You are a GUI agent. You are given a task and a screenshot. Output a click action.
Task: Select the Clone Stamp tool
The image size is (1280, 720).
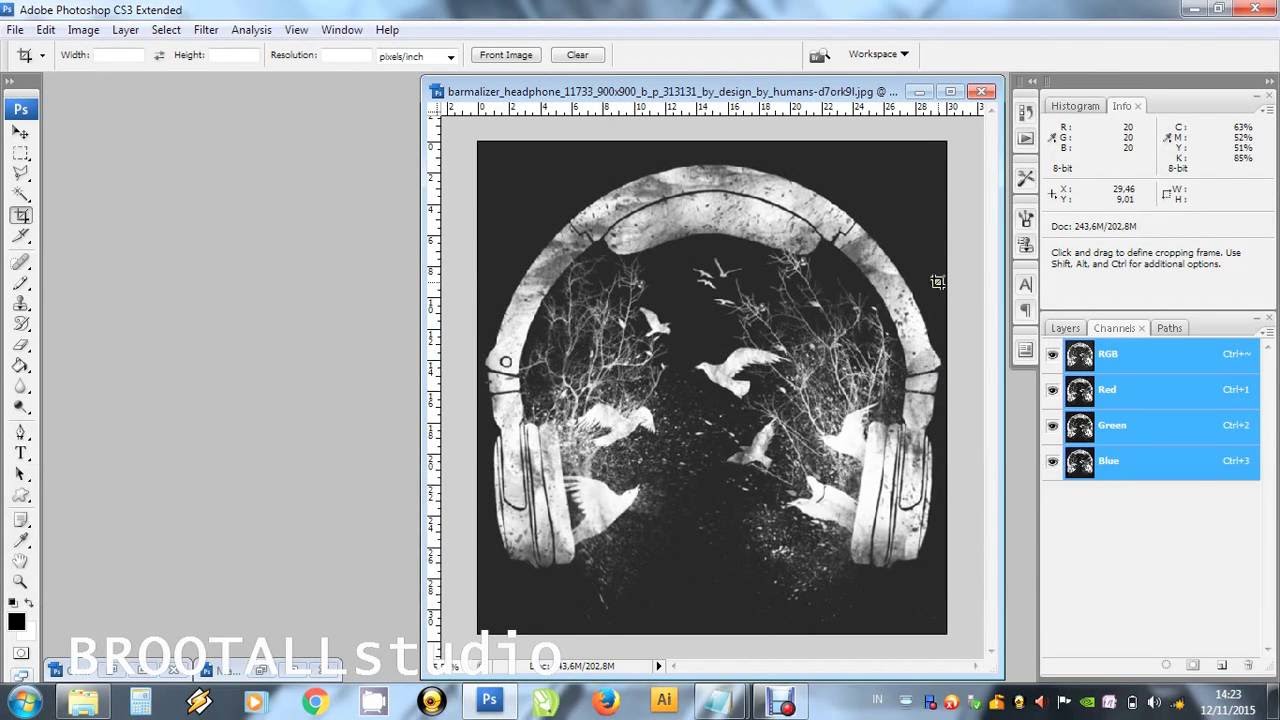coord(21,303)
